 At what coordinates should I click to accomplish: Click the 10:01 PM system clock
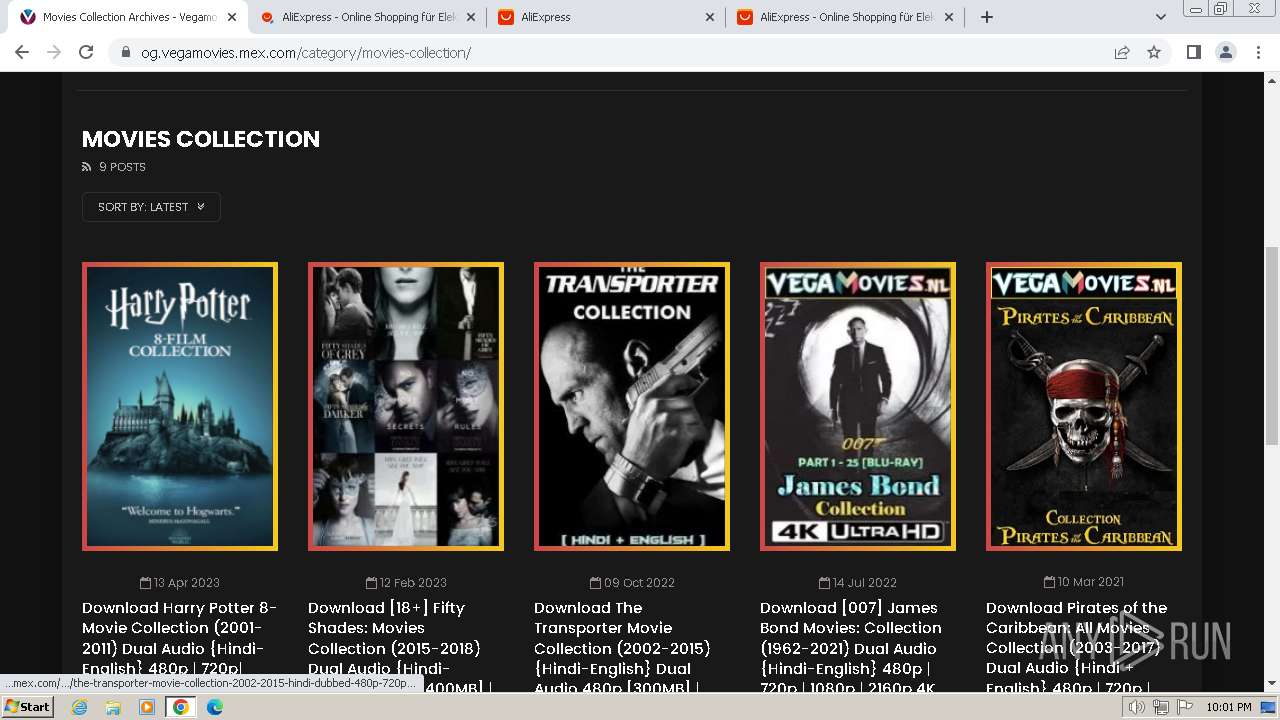coord(1229,707)
